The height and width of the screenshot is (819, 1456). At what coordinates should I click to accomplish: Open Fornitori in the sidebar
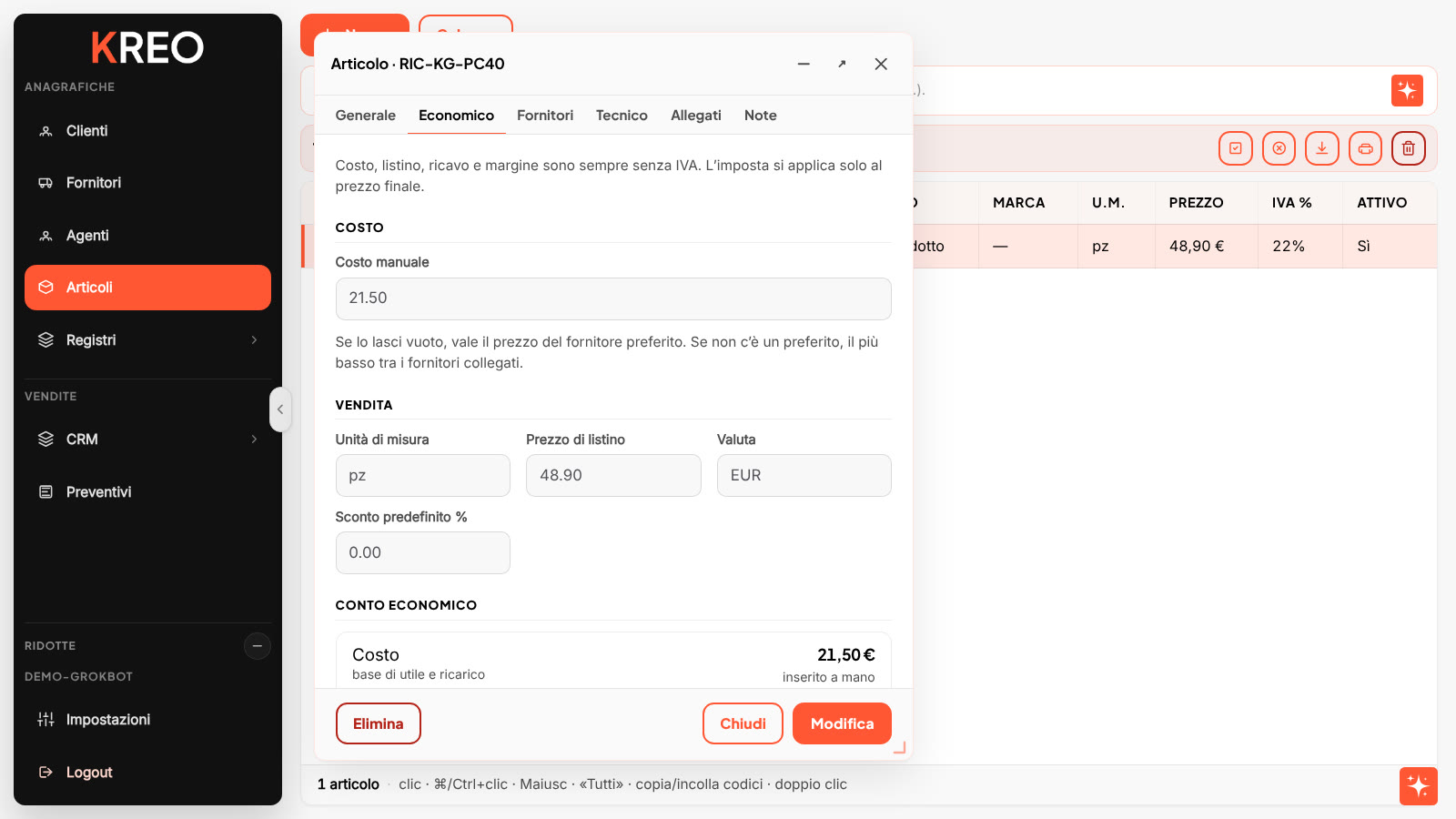coord(147,183)
